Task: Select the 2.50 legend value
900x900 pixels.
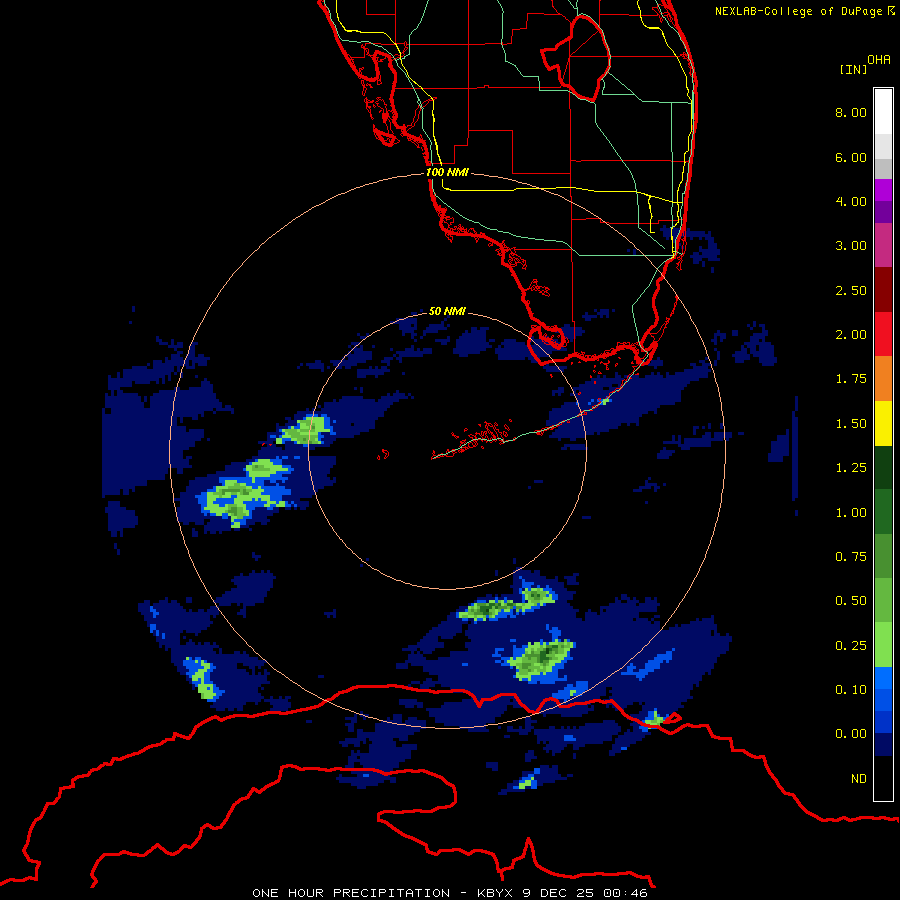Action: click(x=851, y=290)
